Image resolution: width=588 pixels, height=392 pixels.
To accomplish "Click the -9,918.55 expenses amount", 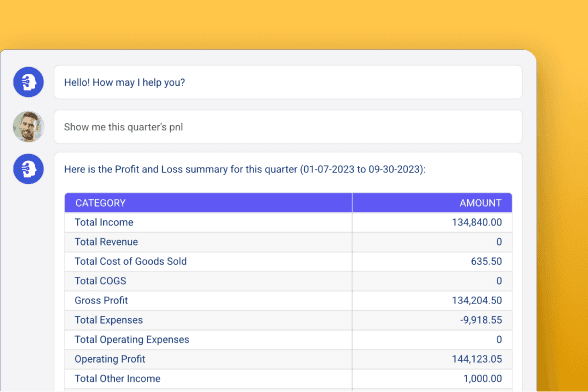I will [x=481, y=320].
